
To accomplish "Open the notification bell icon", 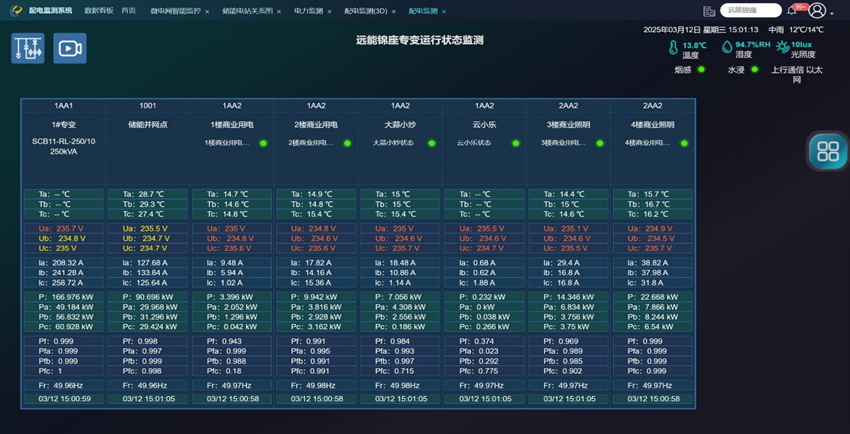I will [x=792, y=11].
